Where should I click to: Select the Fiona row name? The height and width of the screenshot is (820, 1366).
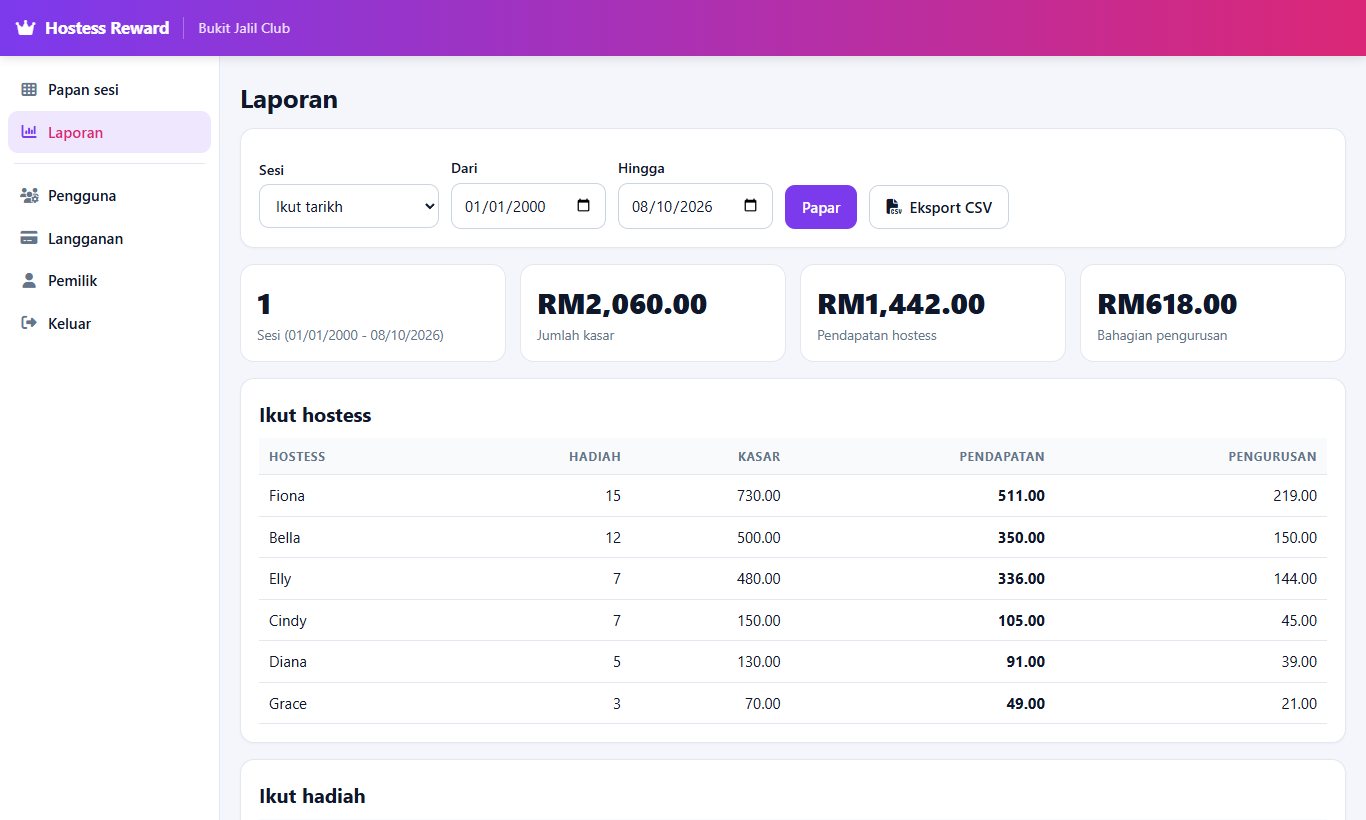[x=287, y=496]
